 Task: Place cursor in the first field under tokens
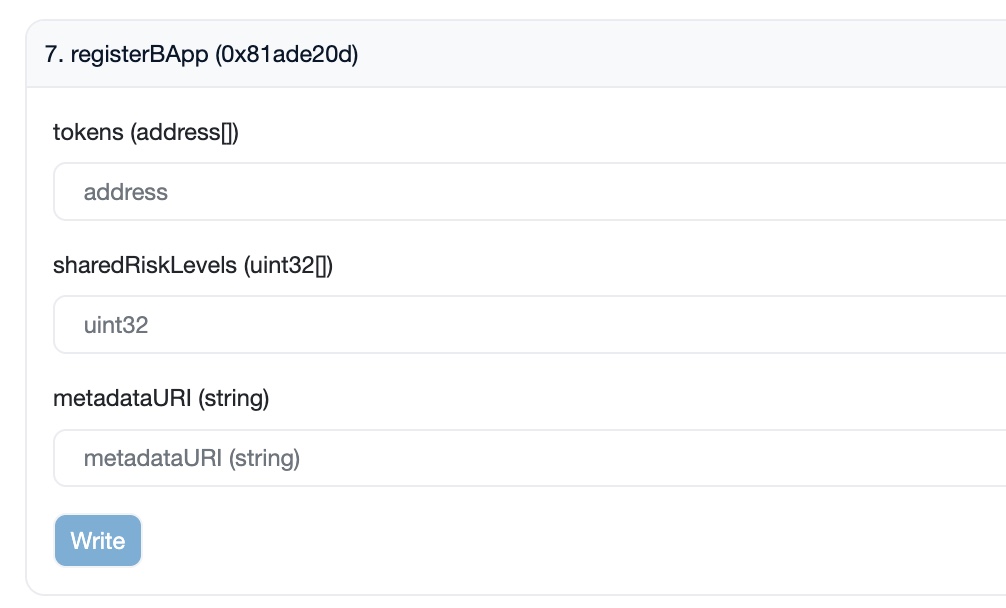(530, 192)
